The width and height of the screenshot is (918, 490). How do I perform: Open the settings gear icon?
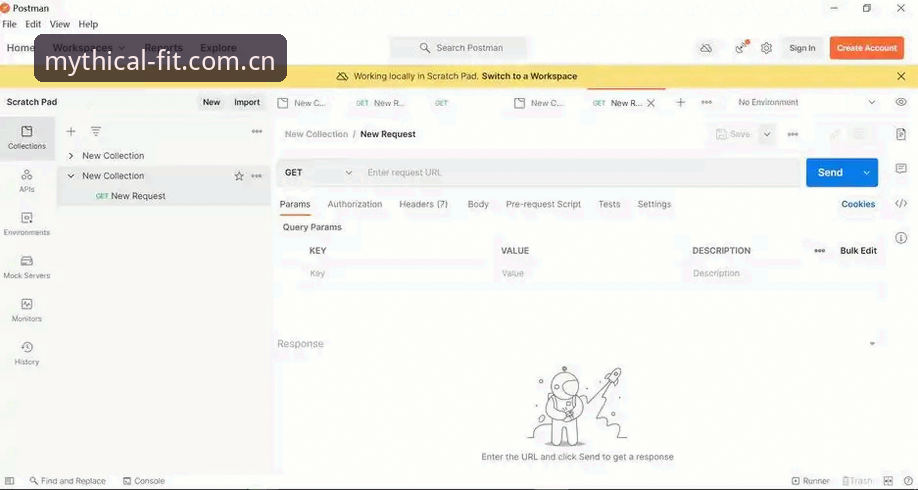tap(766, 48)
